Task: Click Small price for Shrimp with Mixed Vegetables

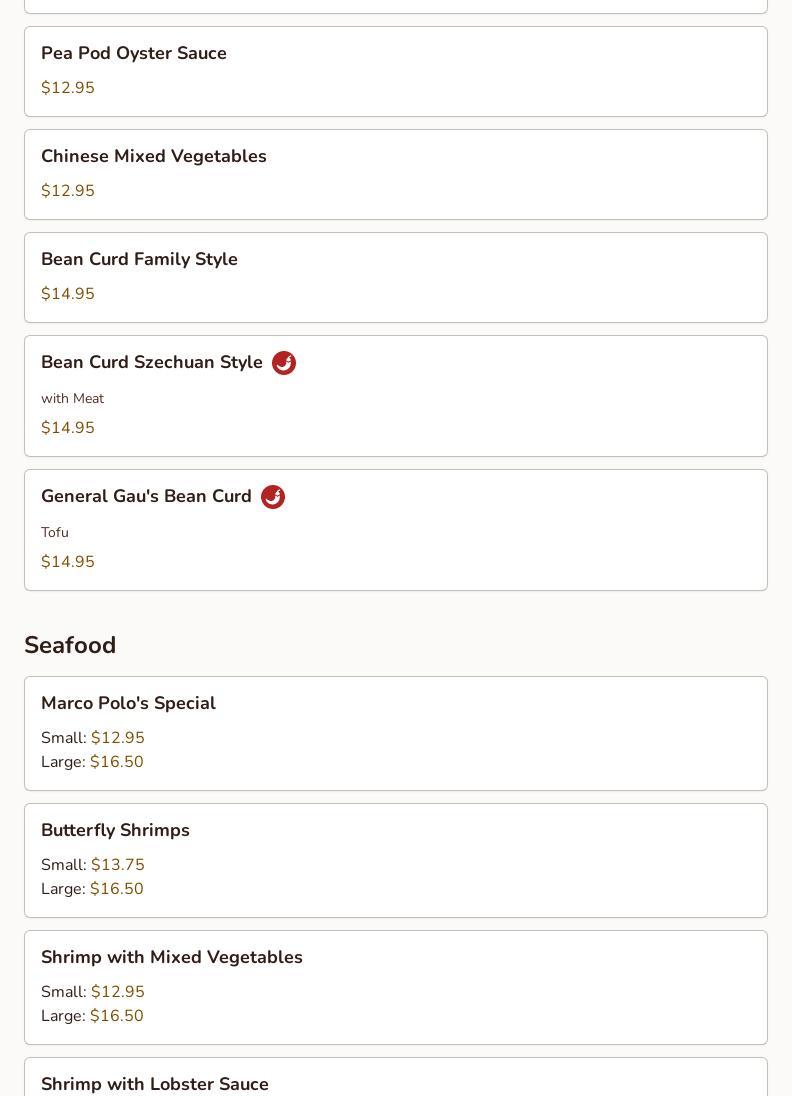Action: (117, 992)
